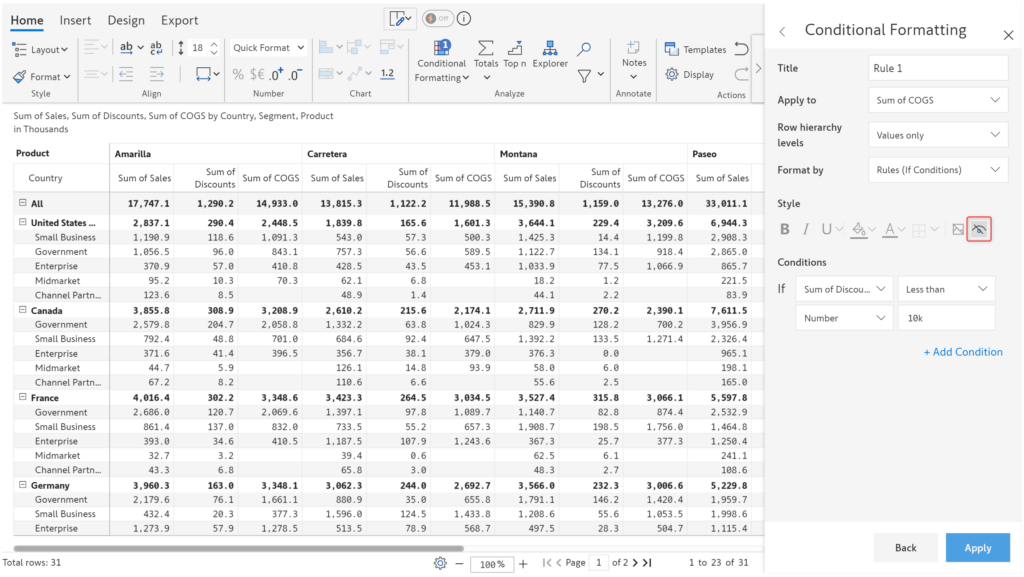Open the Less than condition dropdown
This screenshot has height=577, width=1024.
946,289
